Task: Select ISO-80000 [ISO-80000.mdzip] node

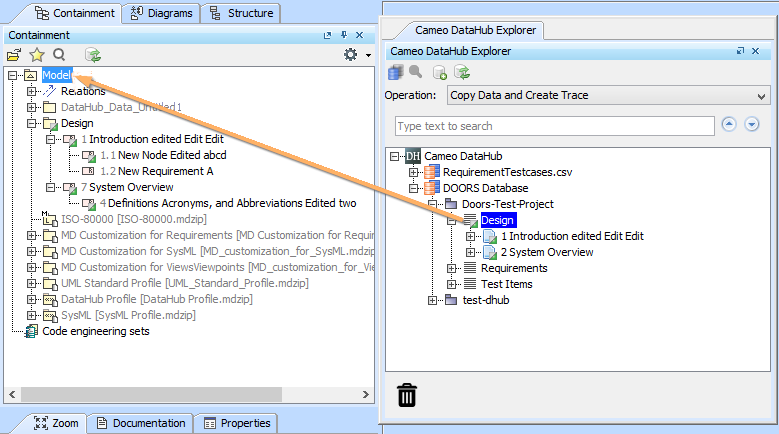Action: (x=134, y=219)
